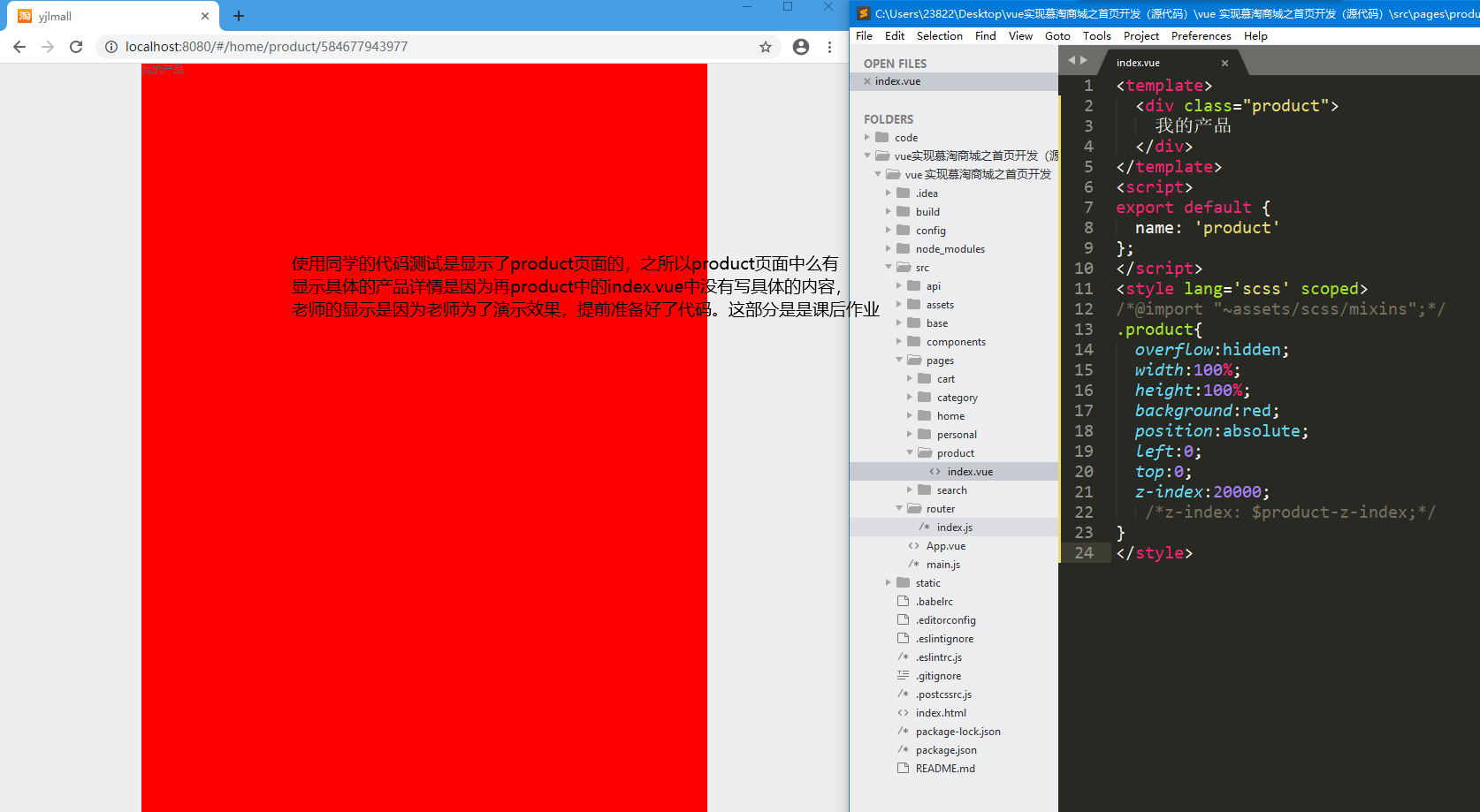Click line number 24 in gutter
Image resolution: width=1480 pixels, height=812 pixels.
pyautogui.click(x=1084, y=553)
